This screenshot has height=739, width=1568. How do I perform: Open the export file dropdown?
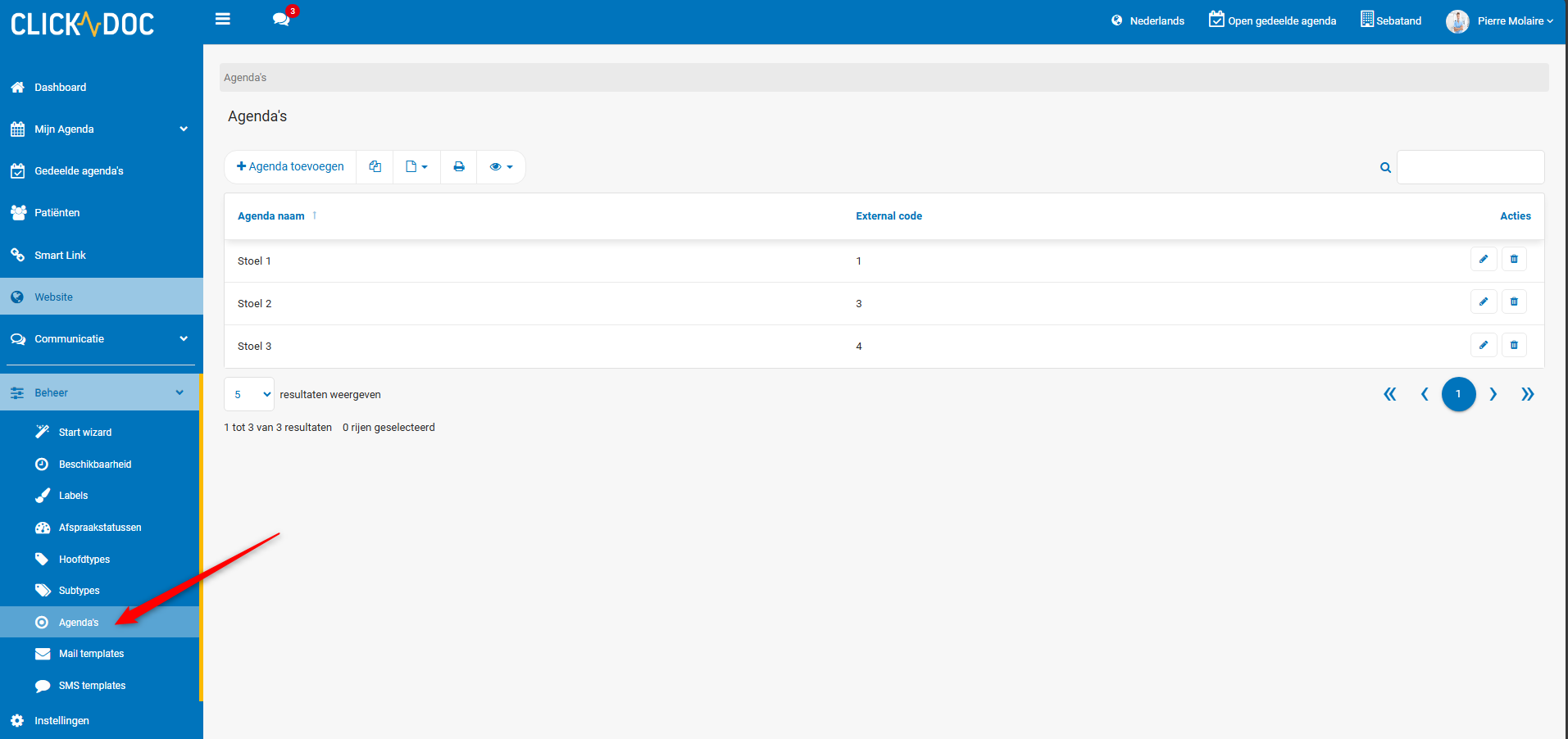point(416,166)
